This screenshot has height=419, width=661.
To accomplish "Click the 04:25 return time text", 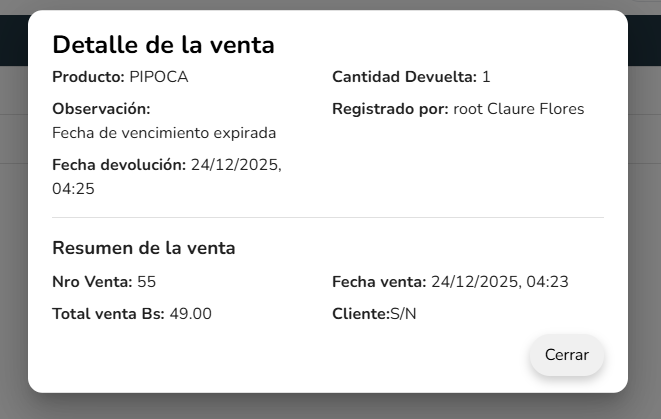I will [73, 188].
